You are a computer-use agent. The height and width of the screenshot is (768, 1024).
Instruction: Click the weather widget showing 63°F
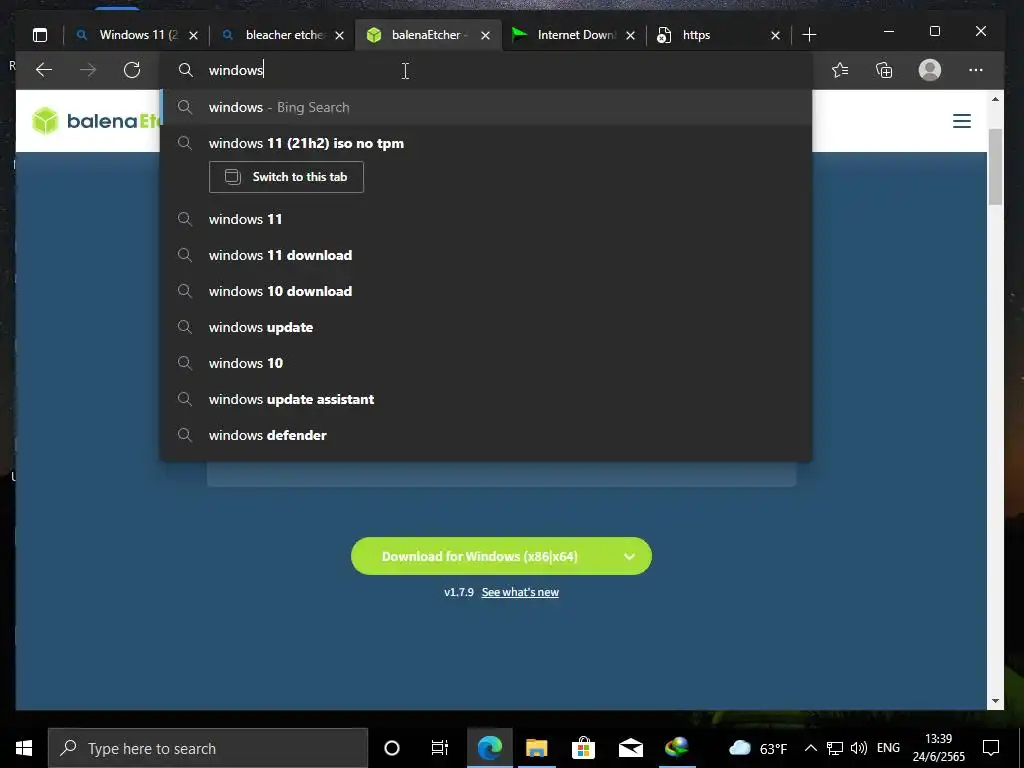point(758,748)
